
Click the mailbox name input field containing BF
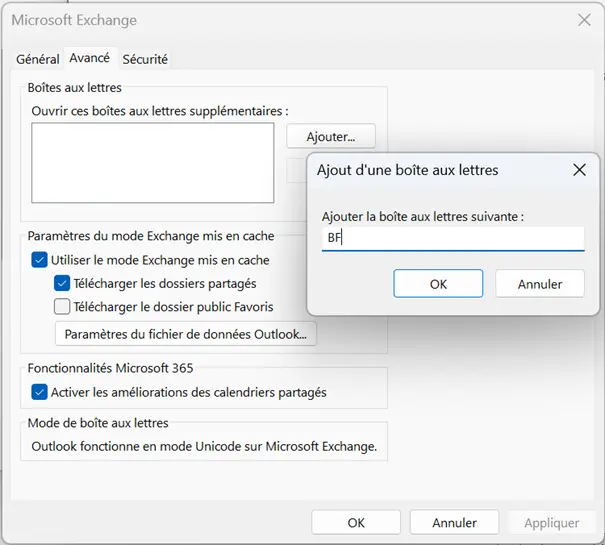[x=453, y=238]
